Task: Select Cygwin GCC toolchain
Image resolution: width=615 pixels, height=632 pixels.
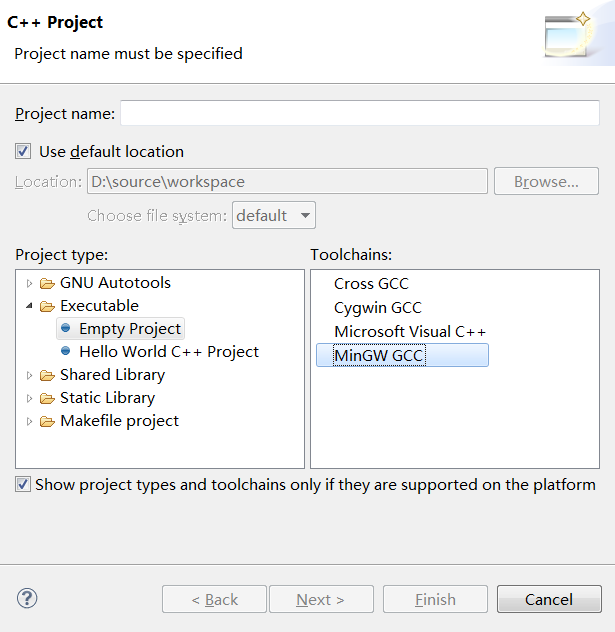Action: [378, 308]
